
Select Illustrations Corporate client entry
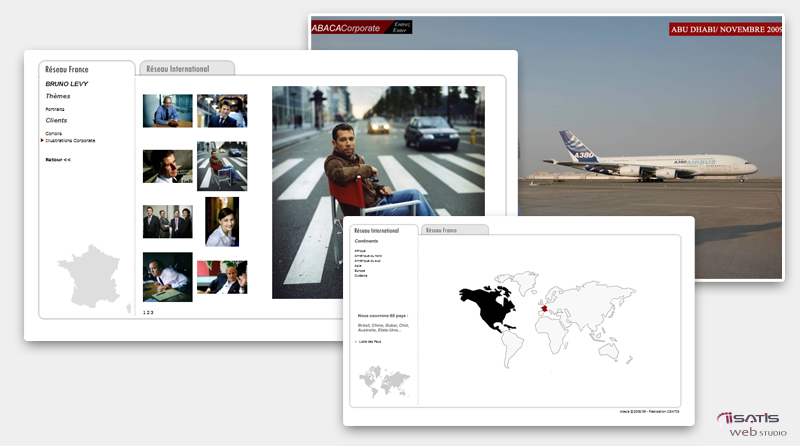(70, 141)
